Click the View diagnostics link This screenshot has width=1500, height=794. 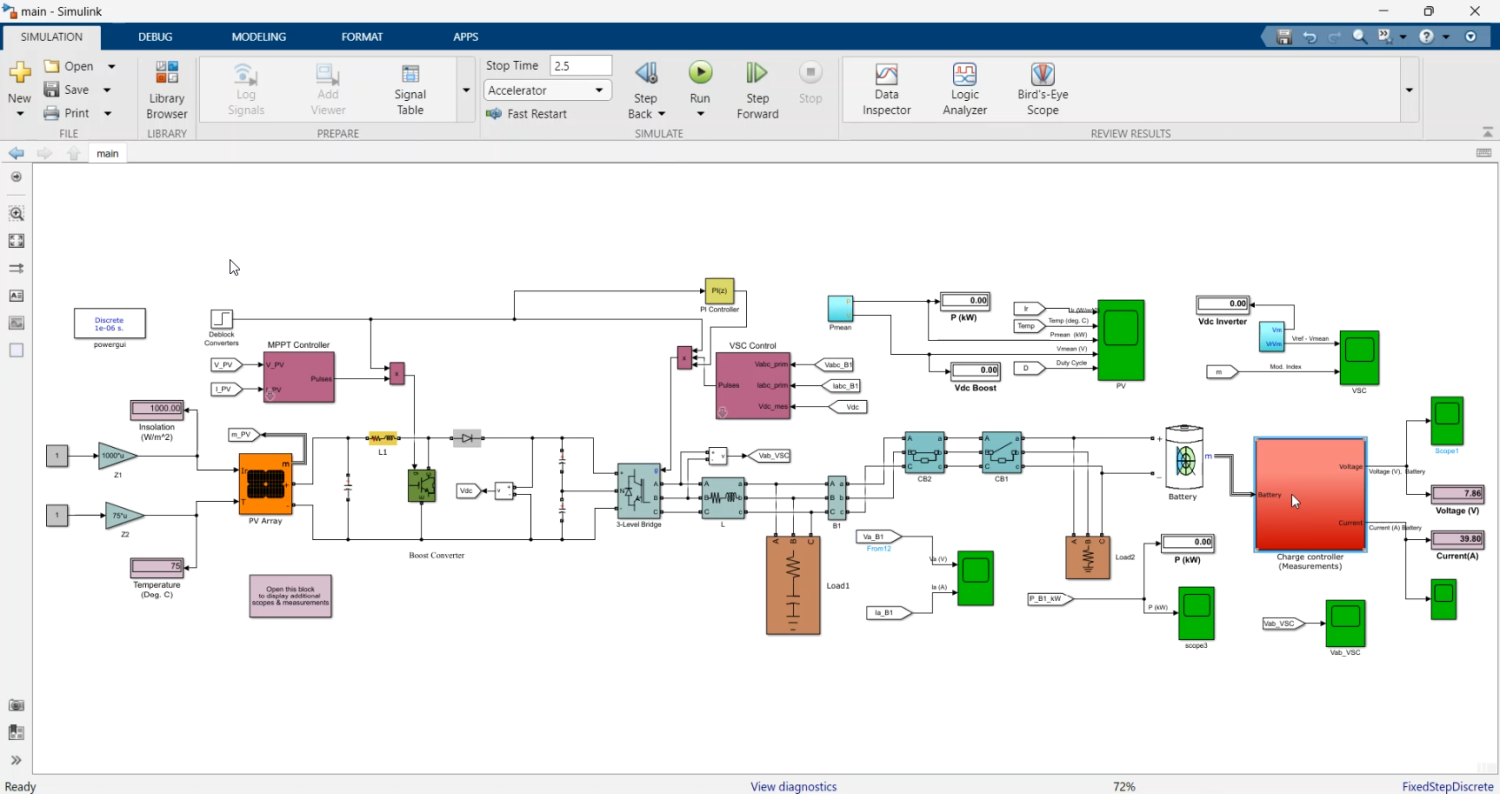[x=793, y=786]
